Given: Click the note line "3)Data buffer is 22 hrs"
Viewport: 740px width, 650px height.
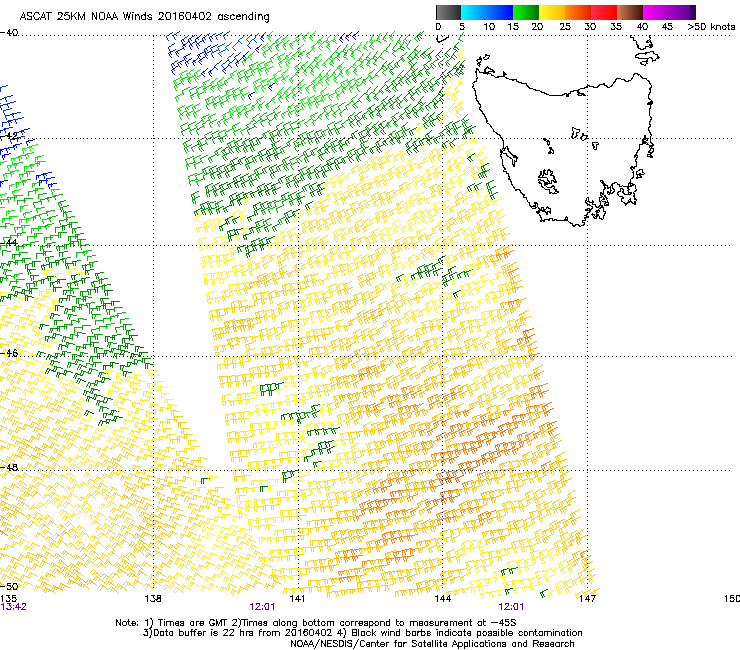Looking at the screenshot, I should [362, 633].
